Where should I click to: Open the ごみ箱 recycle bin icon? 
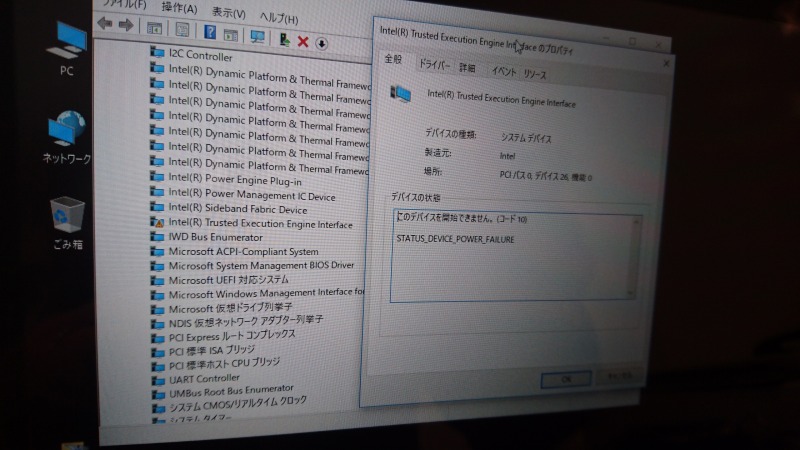[x=67, y=223]
